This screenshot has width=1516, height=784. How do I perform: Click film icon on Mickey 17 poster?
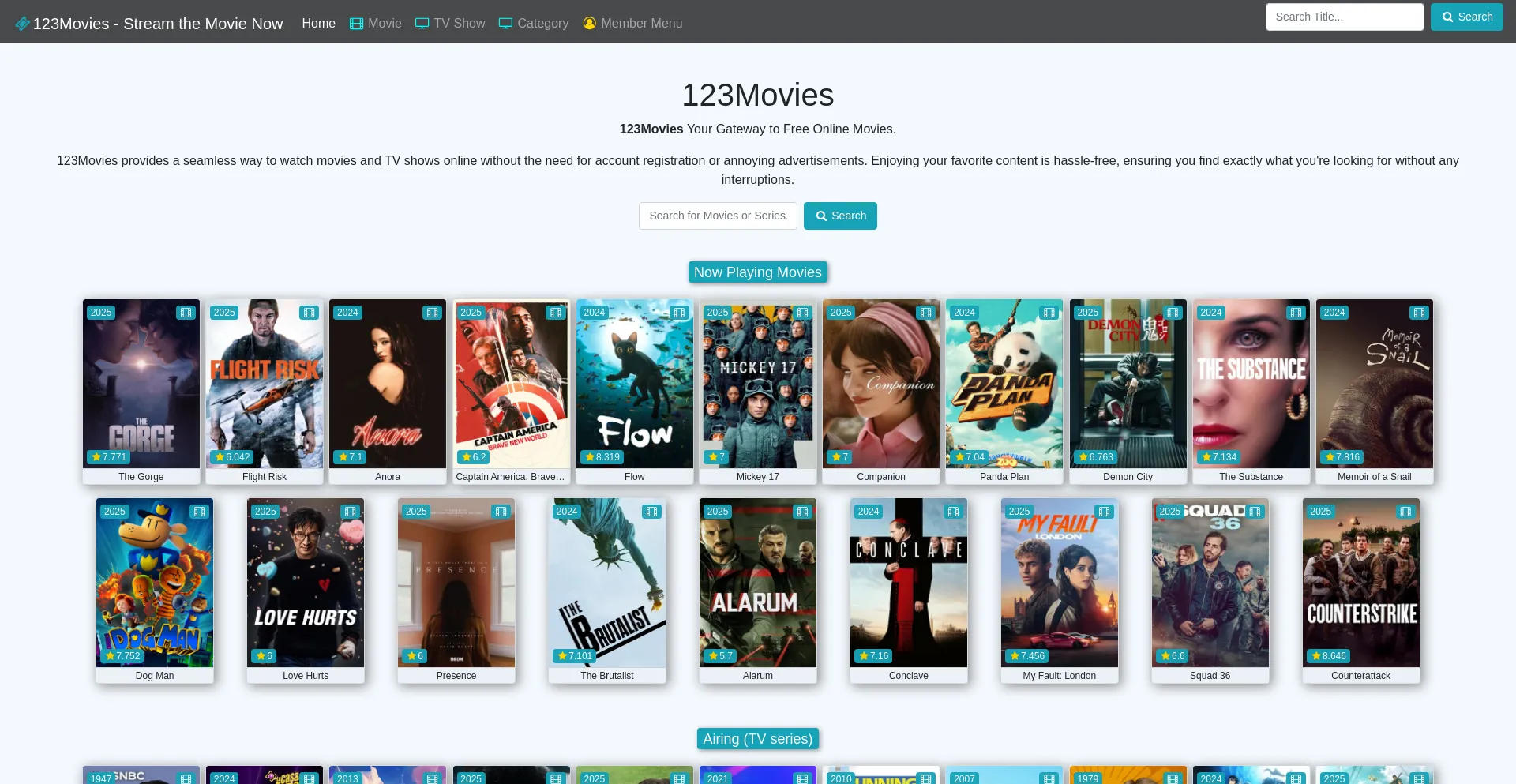(802, 313)
